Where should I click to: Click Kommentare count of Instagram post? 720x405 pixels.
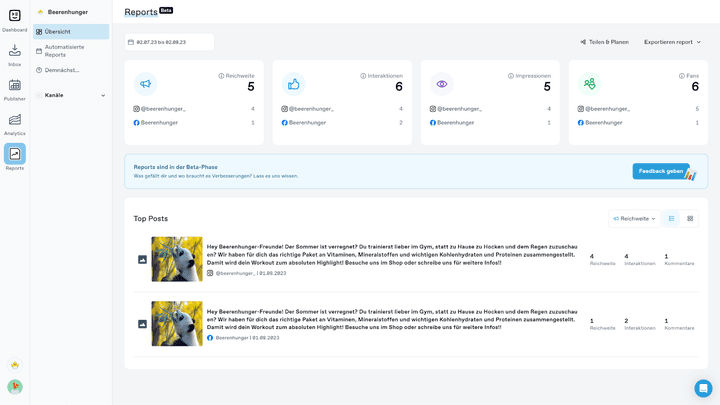(666, 256)
